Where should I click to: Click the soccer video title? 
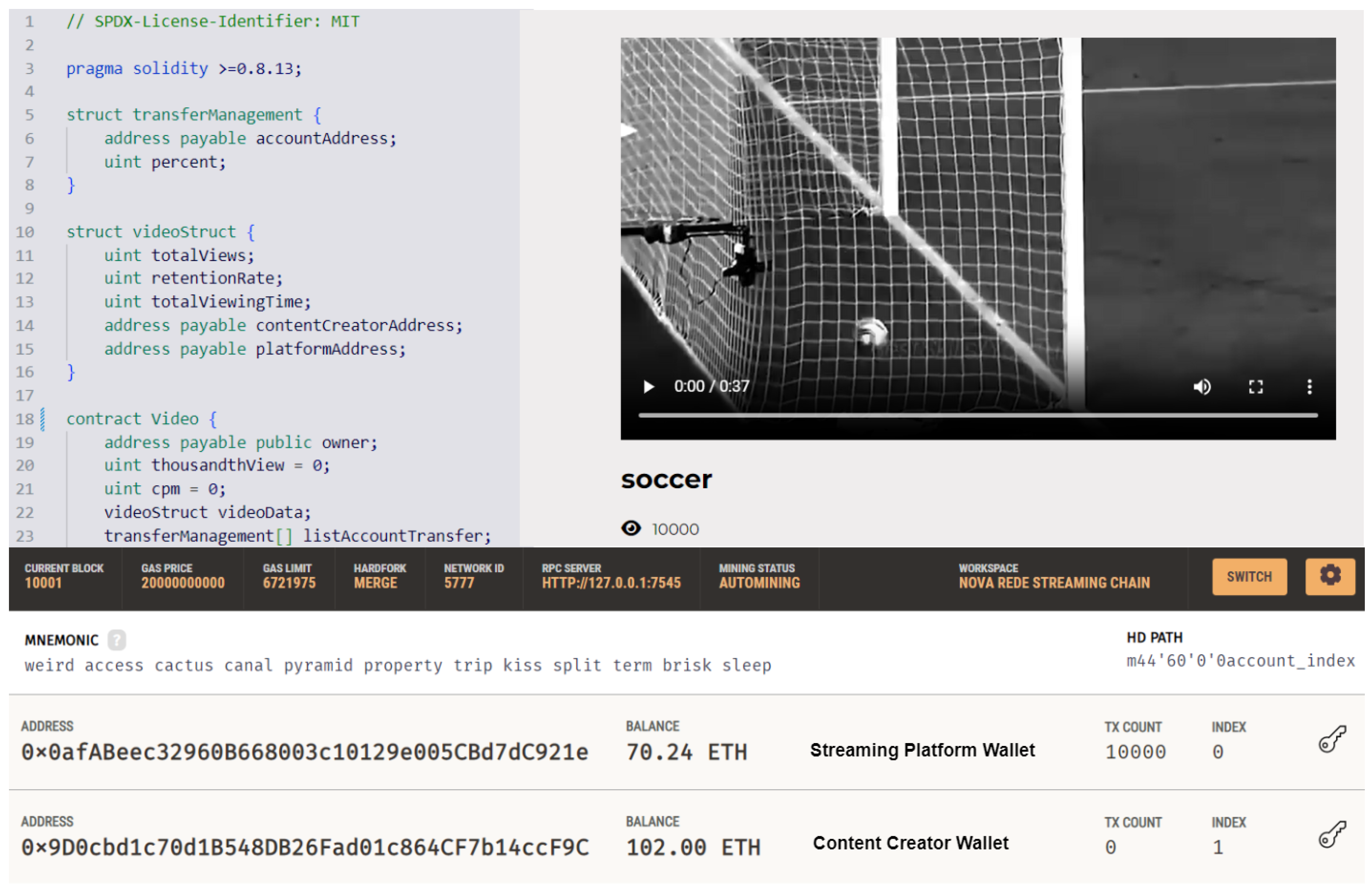point(666,480)
